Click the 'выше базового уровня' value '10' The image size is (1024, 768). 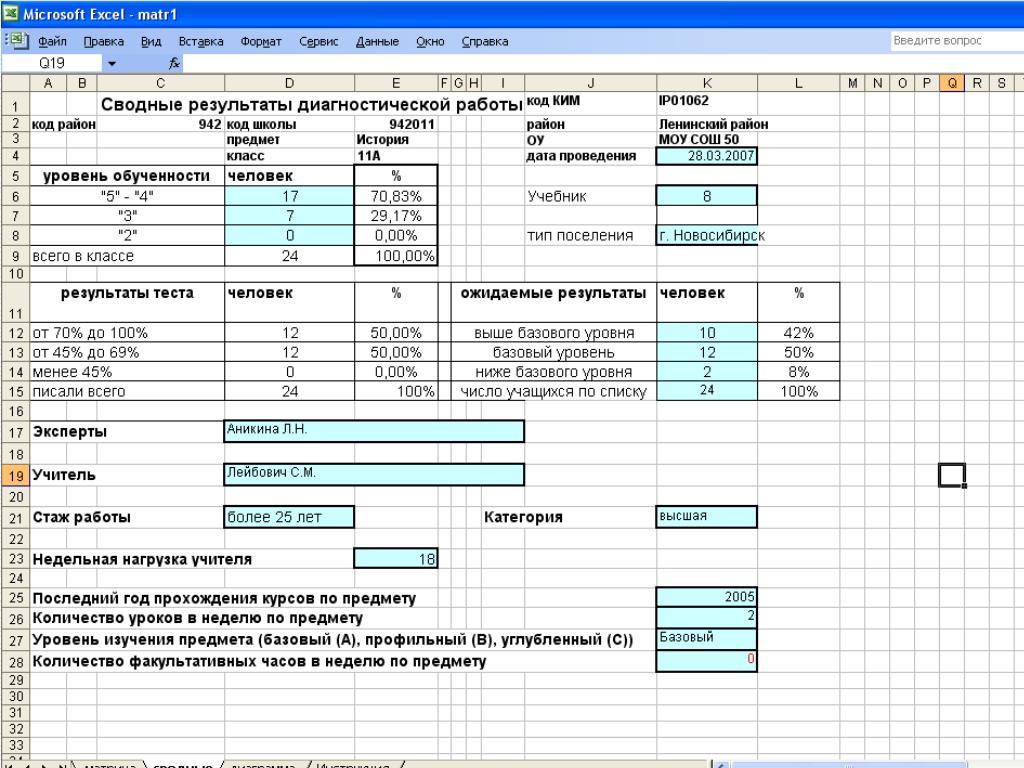coord(707,332)
